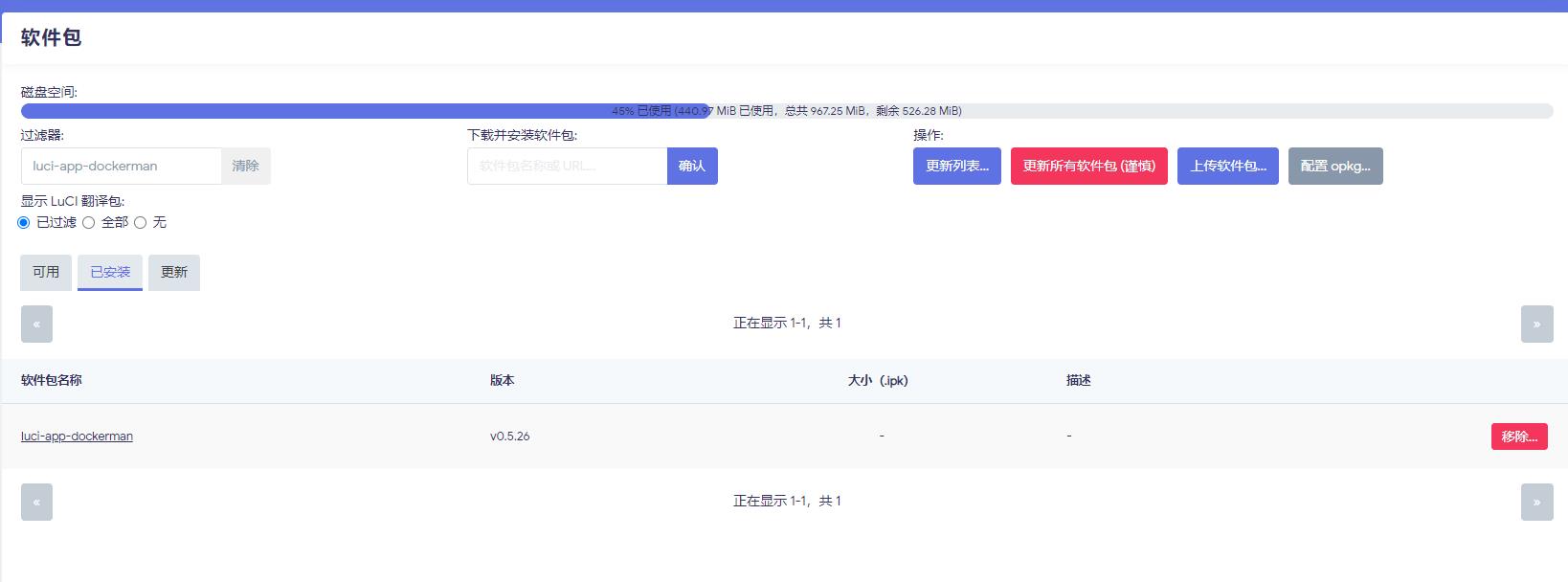The width and height of the screenshot is (1568, 582).
Task: Go to previous page, top « arrow
Action: point(36,325)
